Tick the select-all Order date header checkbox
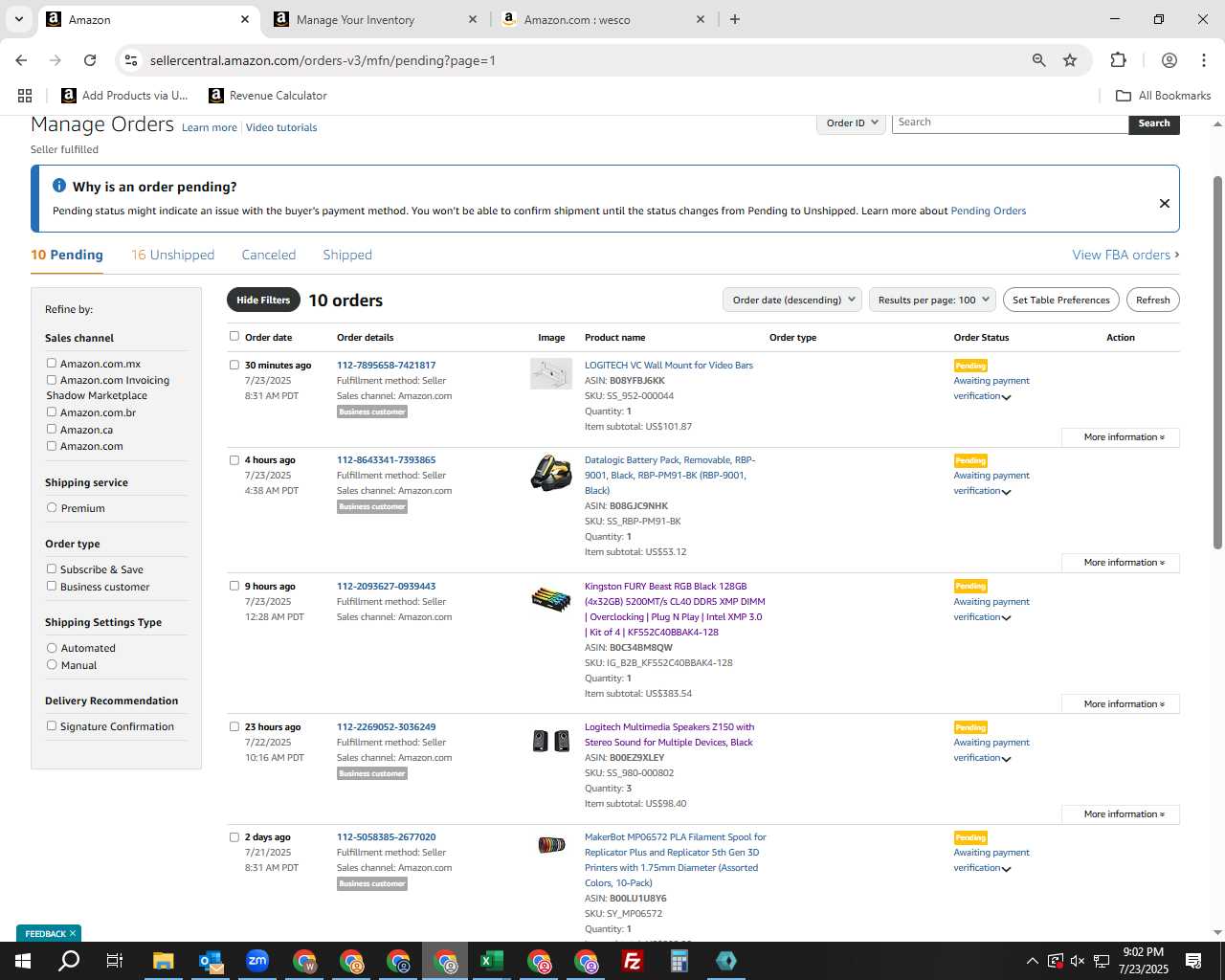 coord(234,336)
